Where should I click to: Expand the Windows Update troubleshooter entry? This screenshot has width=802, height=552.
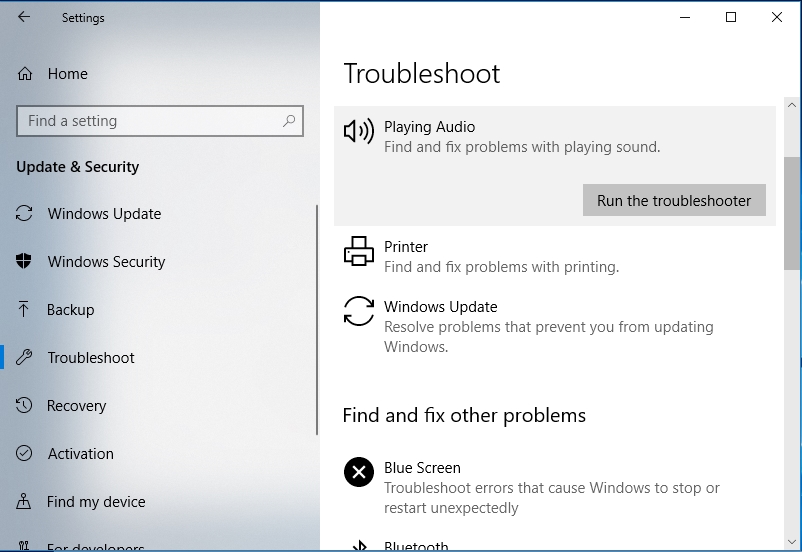coord(548,326)
